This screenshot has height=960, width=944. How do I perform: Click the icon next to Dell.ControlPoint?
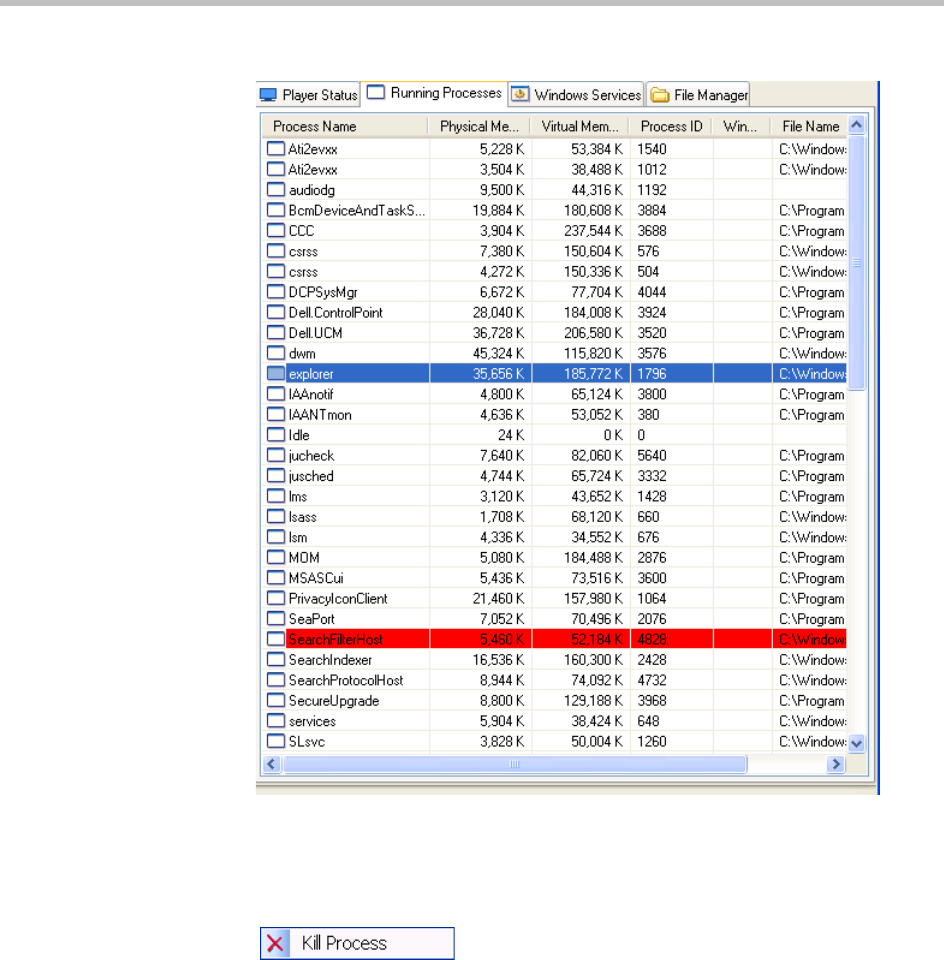point(276,312)
